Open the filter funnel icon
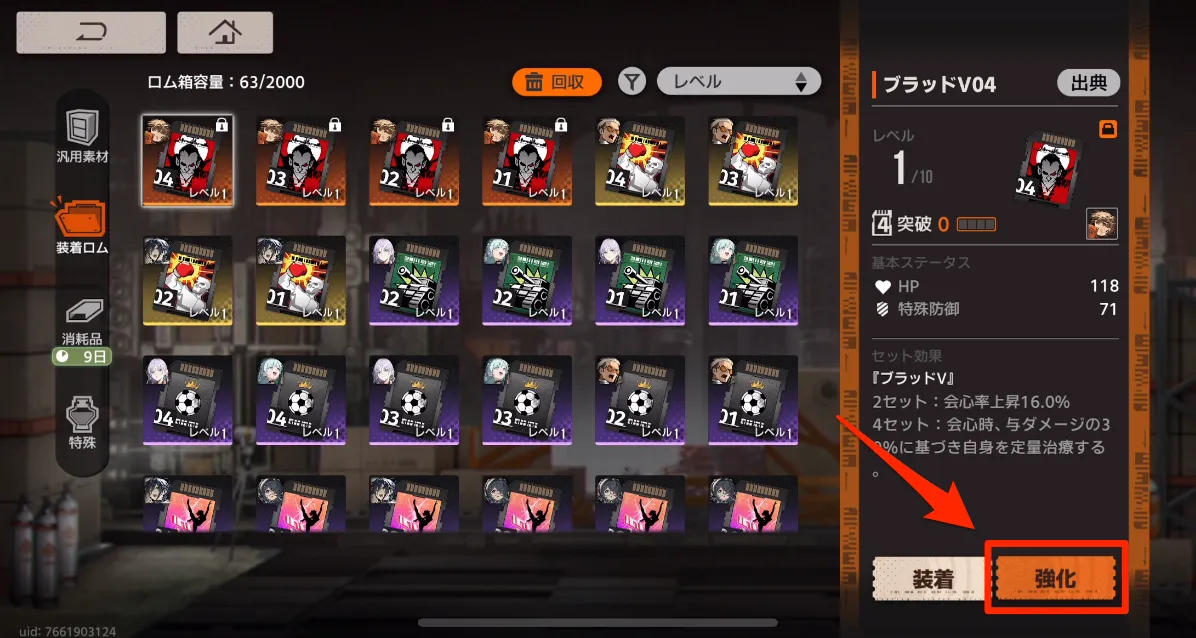This screenshot has height=638, width=1196. (x=632, y=82)
